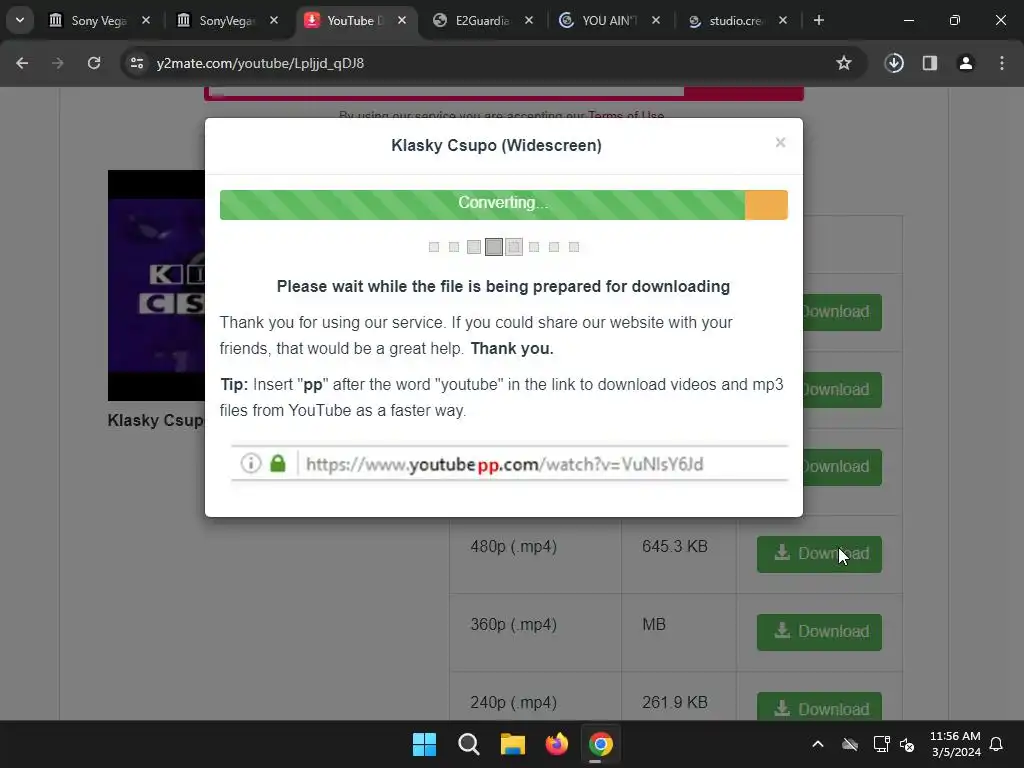Close the YouTube Downloader tab

click(402, 20)
